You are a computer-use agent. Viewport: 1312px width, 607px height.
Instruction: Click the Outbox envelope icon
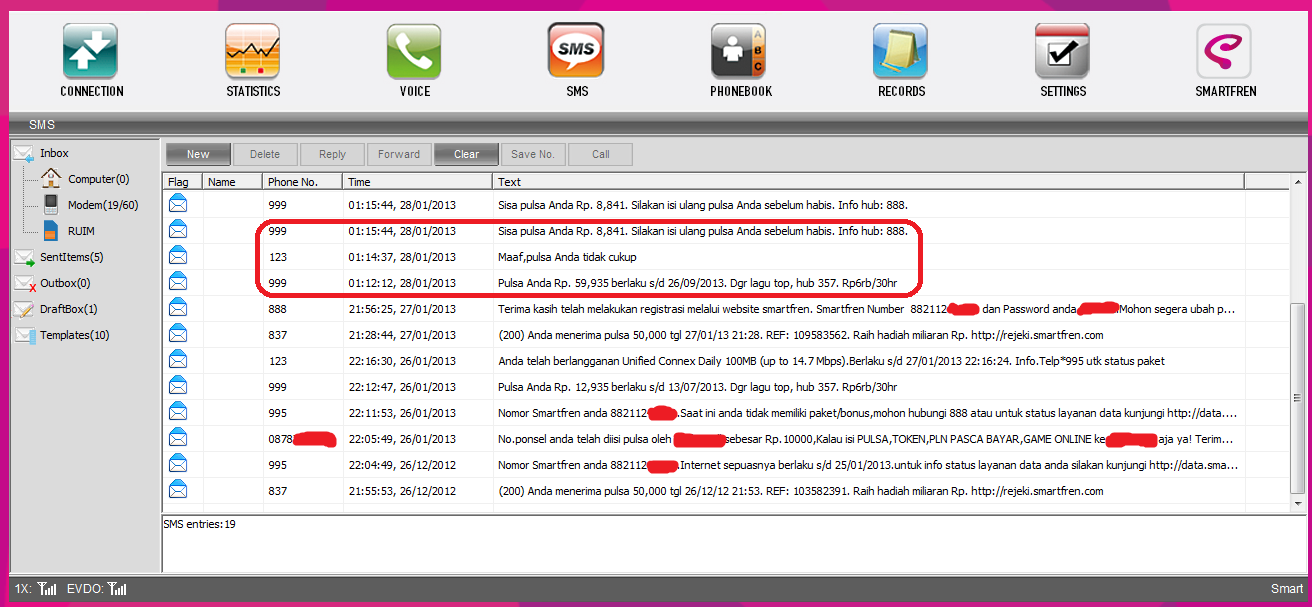point(23,283)
